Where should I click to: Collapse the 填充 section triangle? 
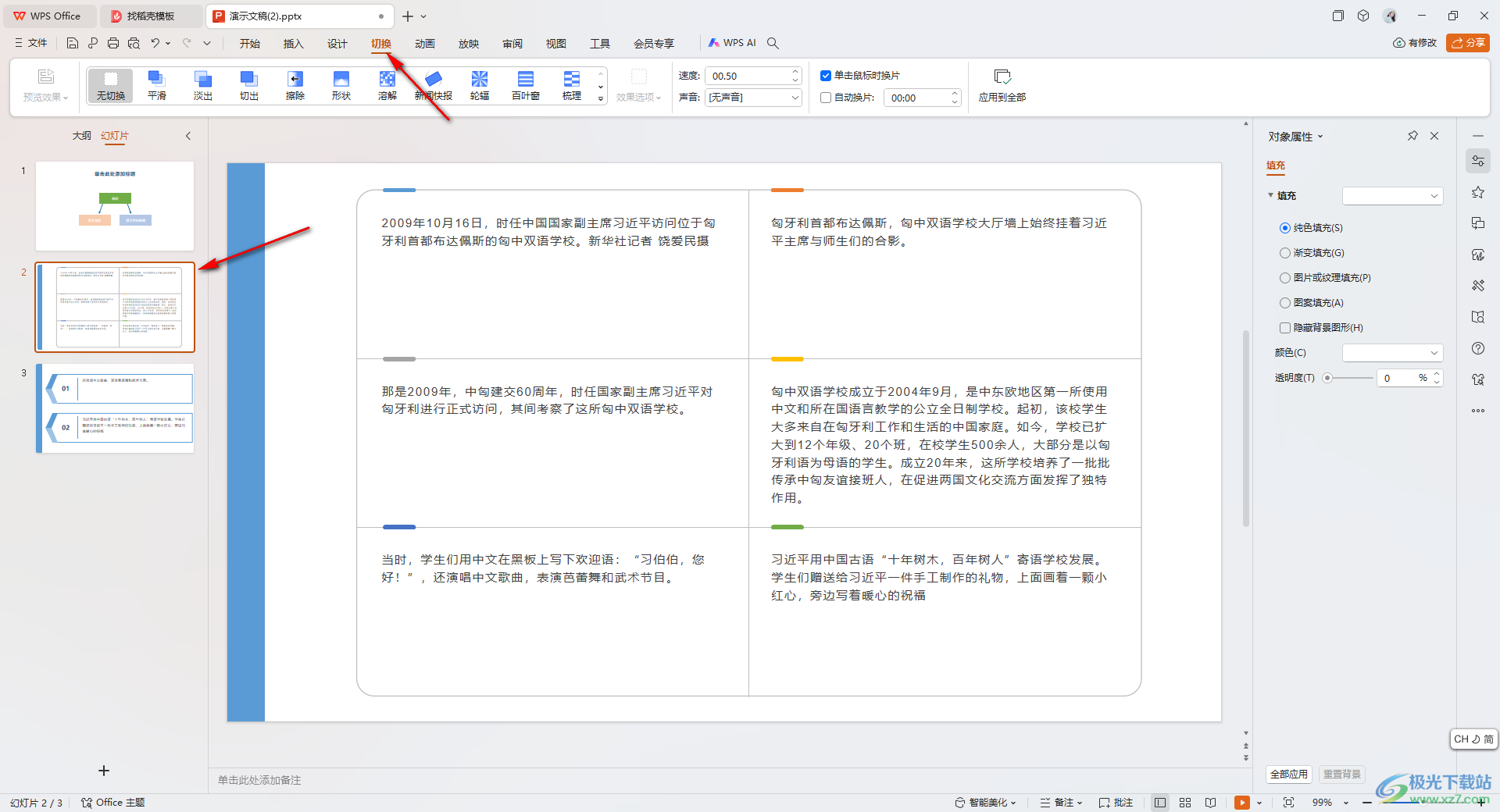click(x=1271, y=195)
